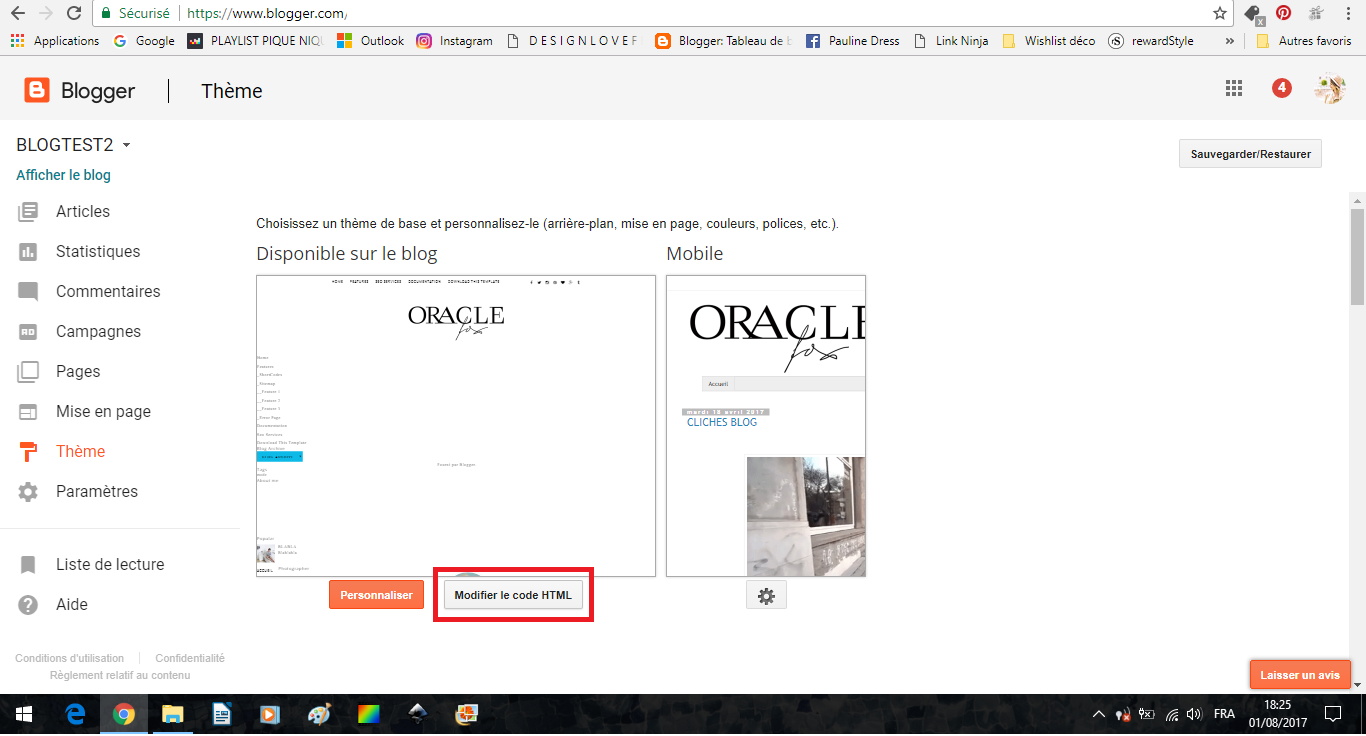Viewport: 1366px width, 736px height.
Task: Click the Personnaliser button
Action: [376, 595]
